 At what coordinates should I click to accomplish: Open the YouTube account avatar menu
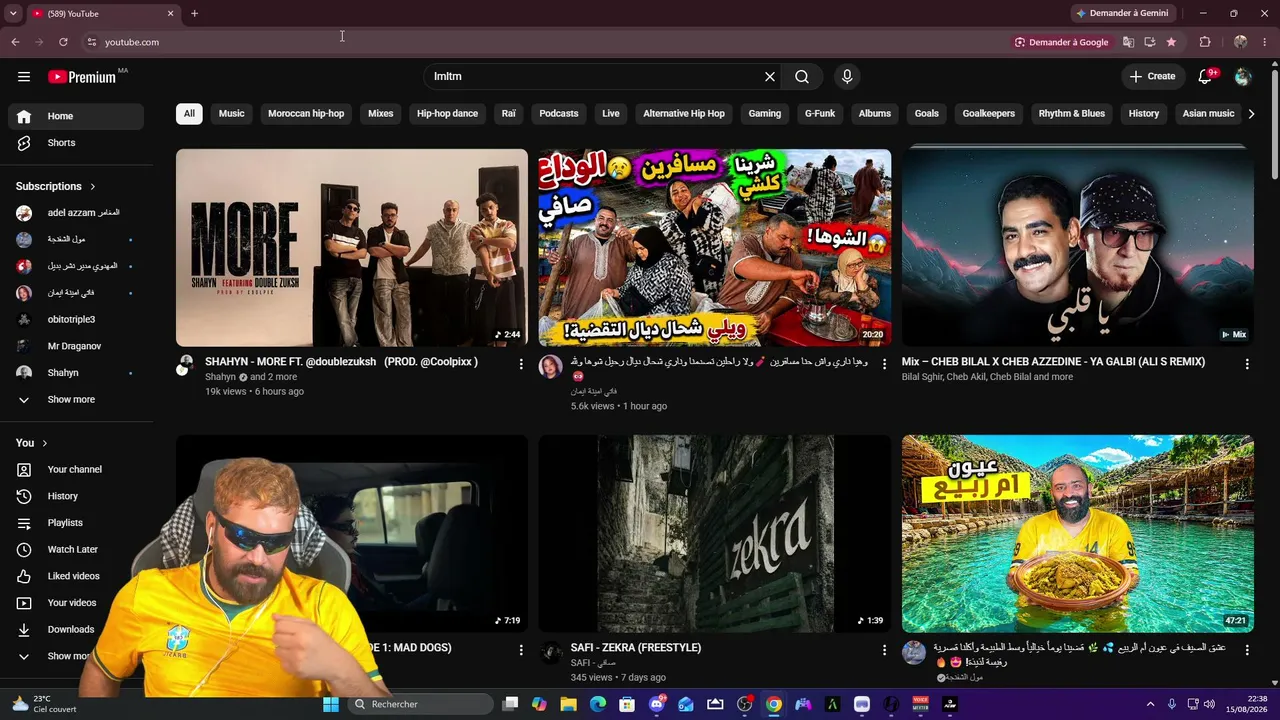click(x=1243, y=77)
